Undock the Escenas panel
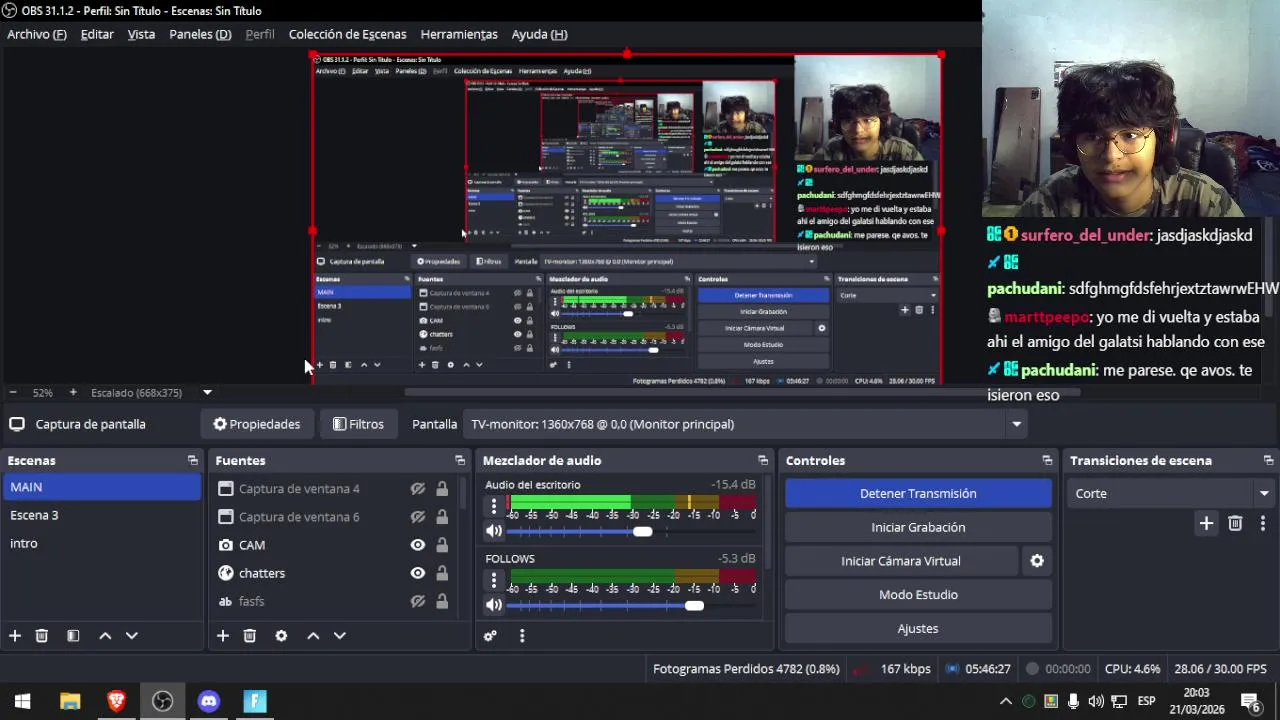 193,461
